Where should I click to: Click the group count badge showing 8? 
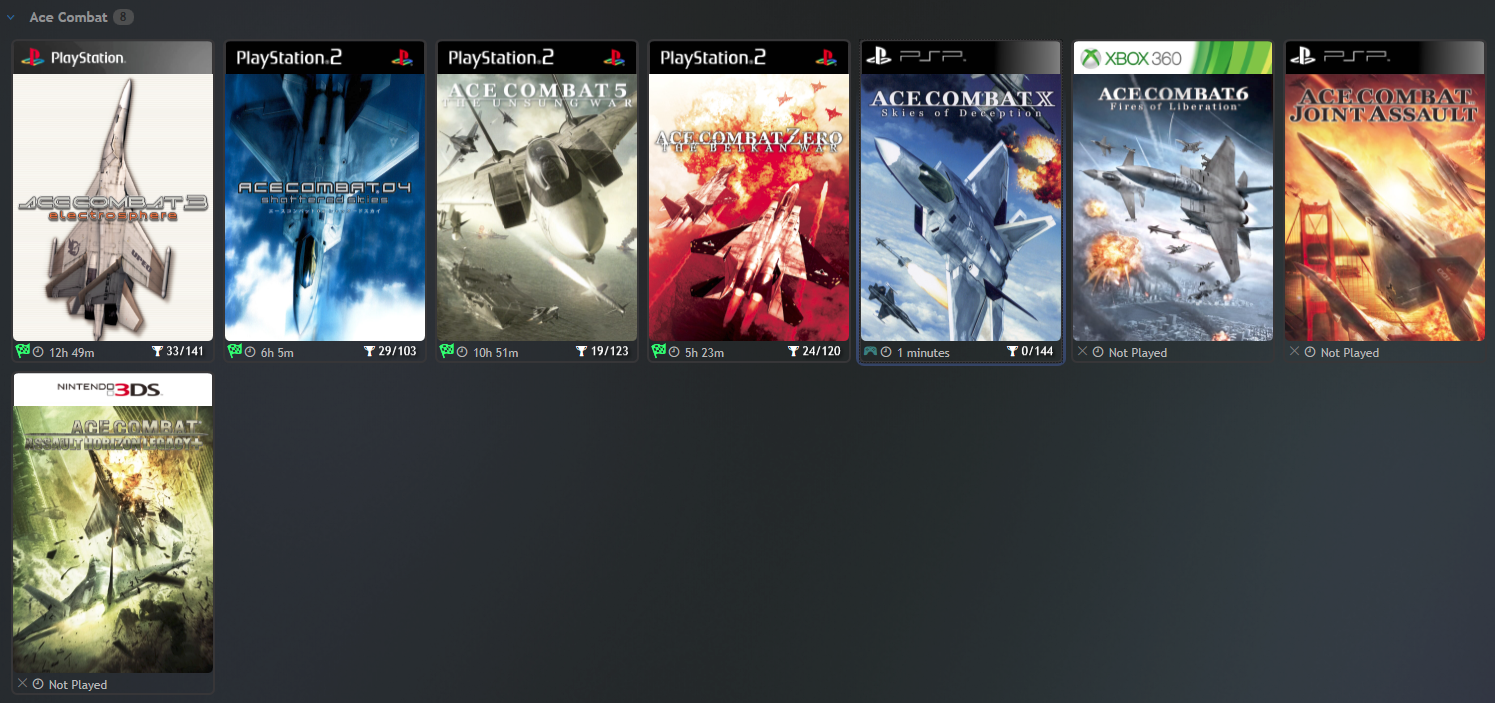click(123, 17)
